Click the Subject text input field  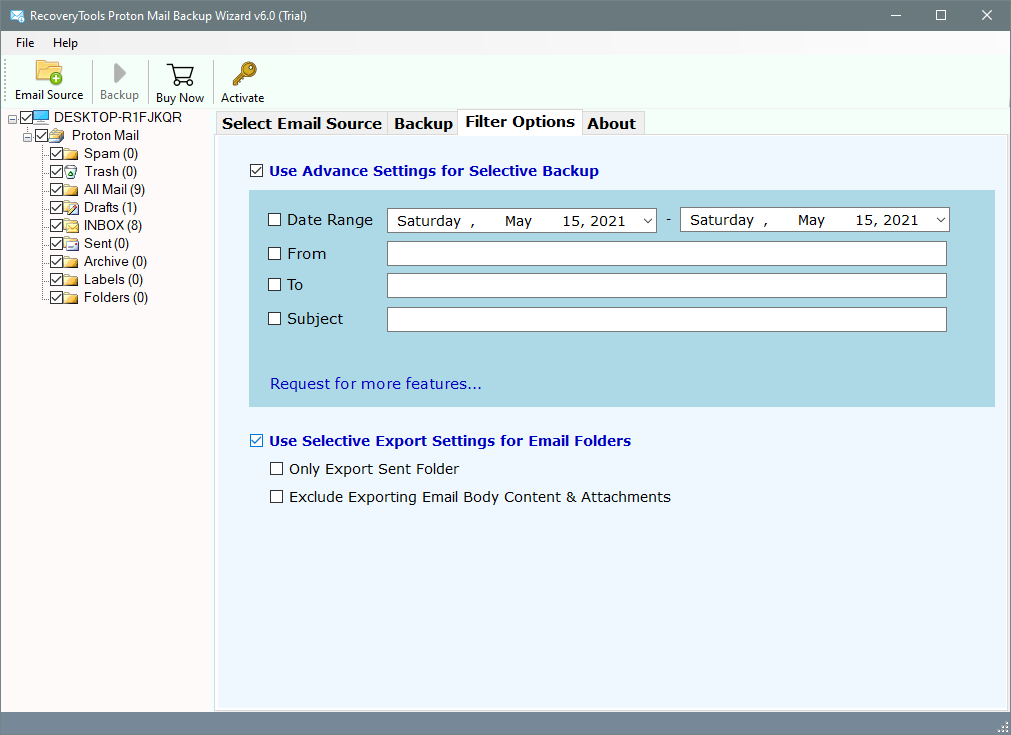tap(667, 319)
